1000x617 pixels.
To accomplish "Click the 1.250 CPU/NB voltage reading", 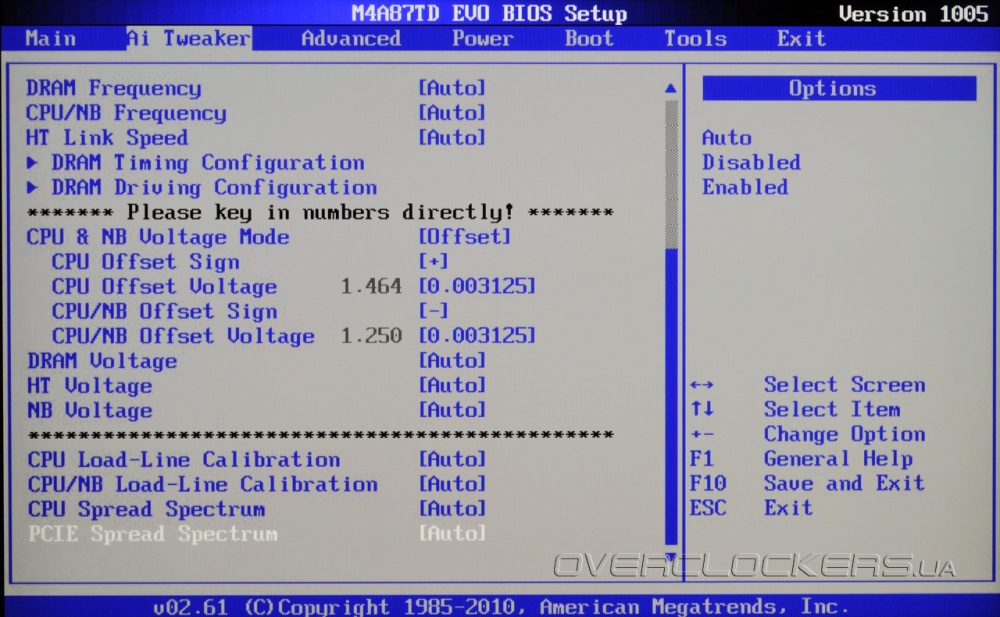I will point(371,336).
